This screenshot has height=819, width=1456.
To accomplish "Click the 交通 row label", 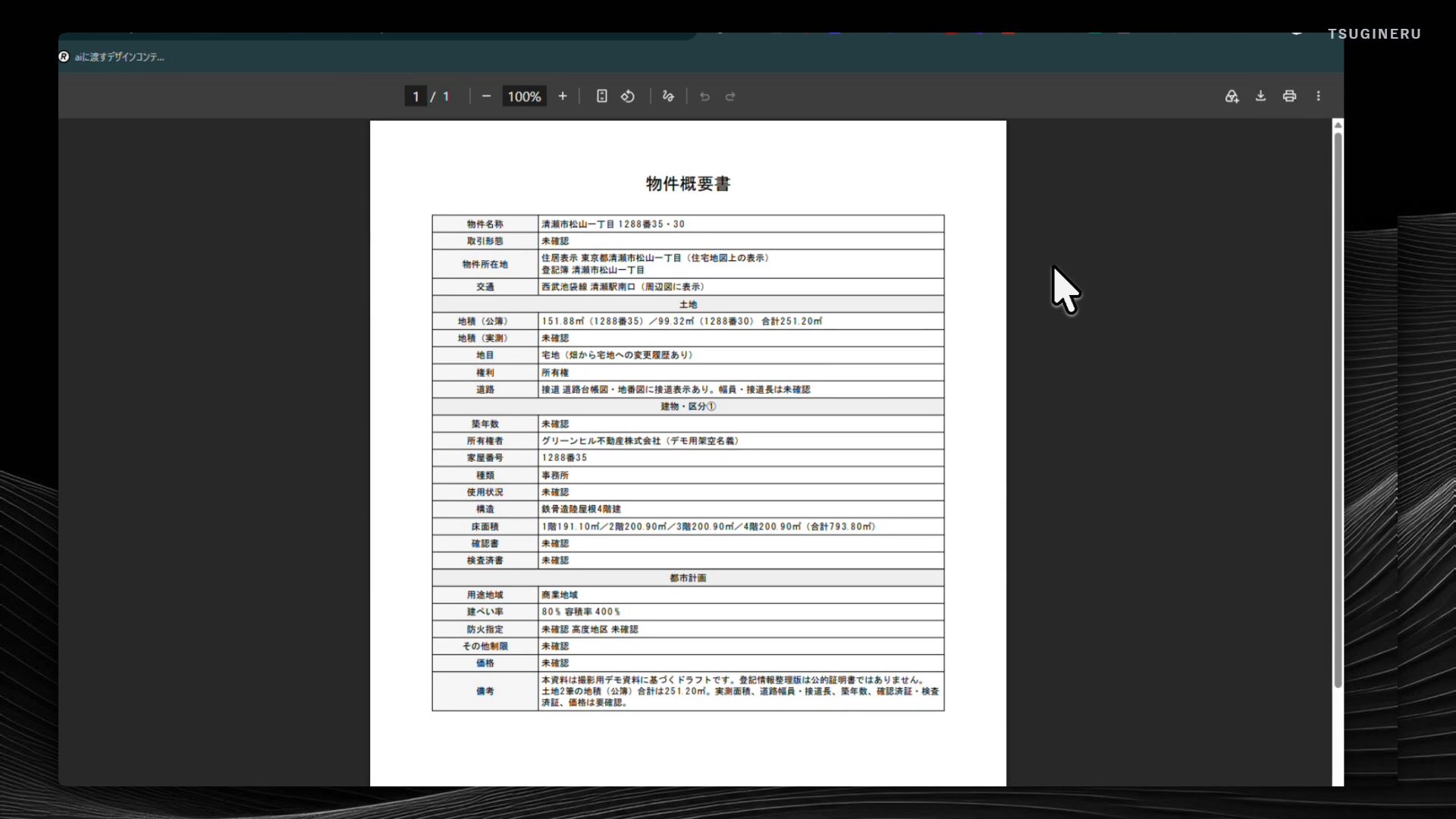I will (x=485, y=287).
